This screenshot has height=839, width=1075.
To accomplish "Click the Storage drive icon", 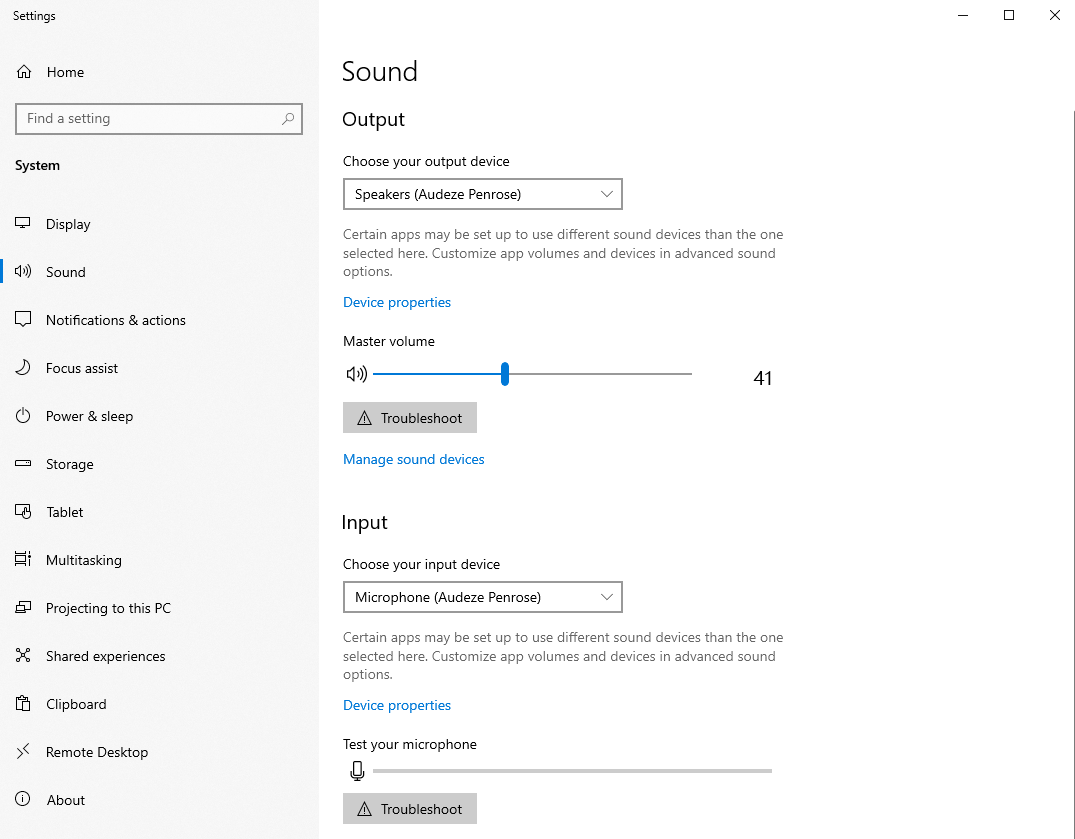I will point(23,463).
